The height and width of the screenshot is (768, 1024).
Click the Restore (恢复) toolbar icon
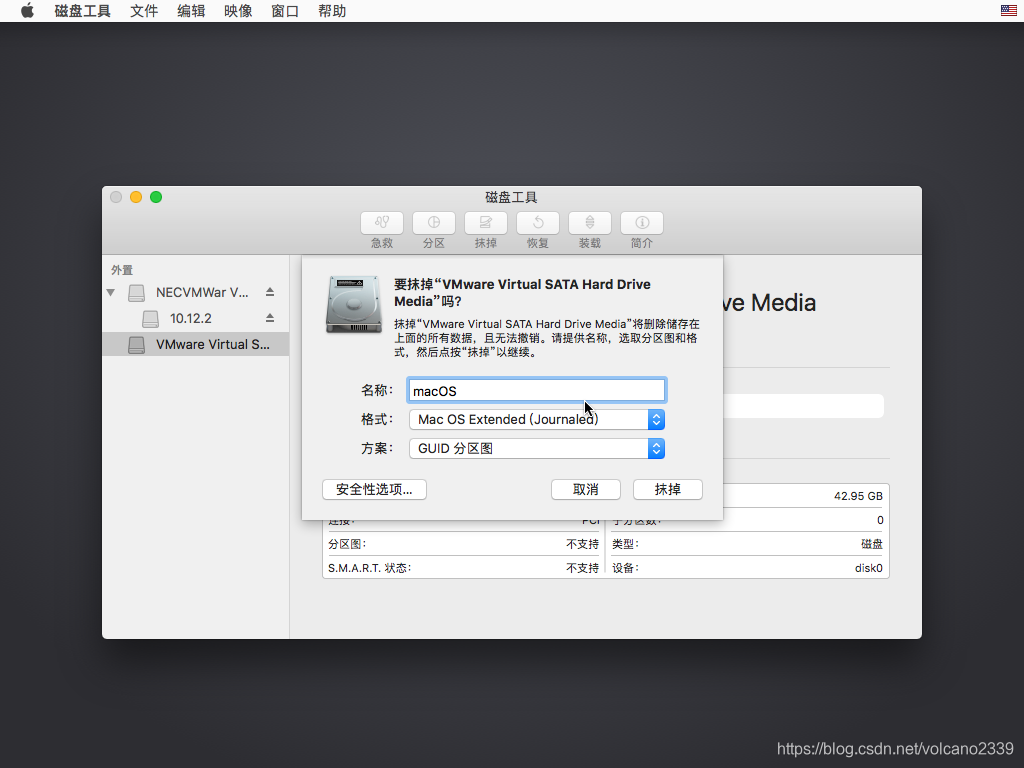[537, 223]
